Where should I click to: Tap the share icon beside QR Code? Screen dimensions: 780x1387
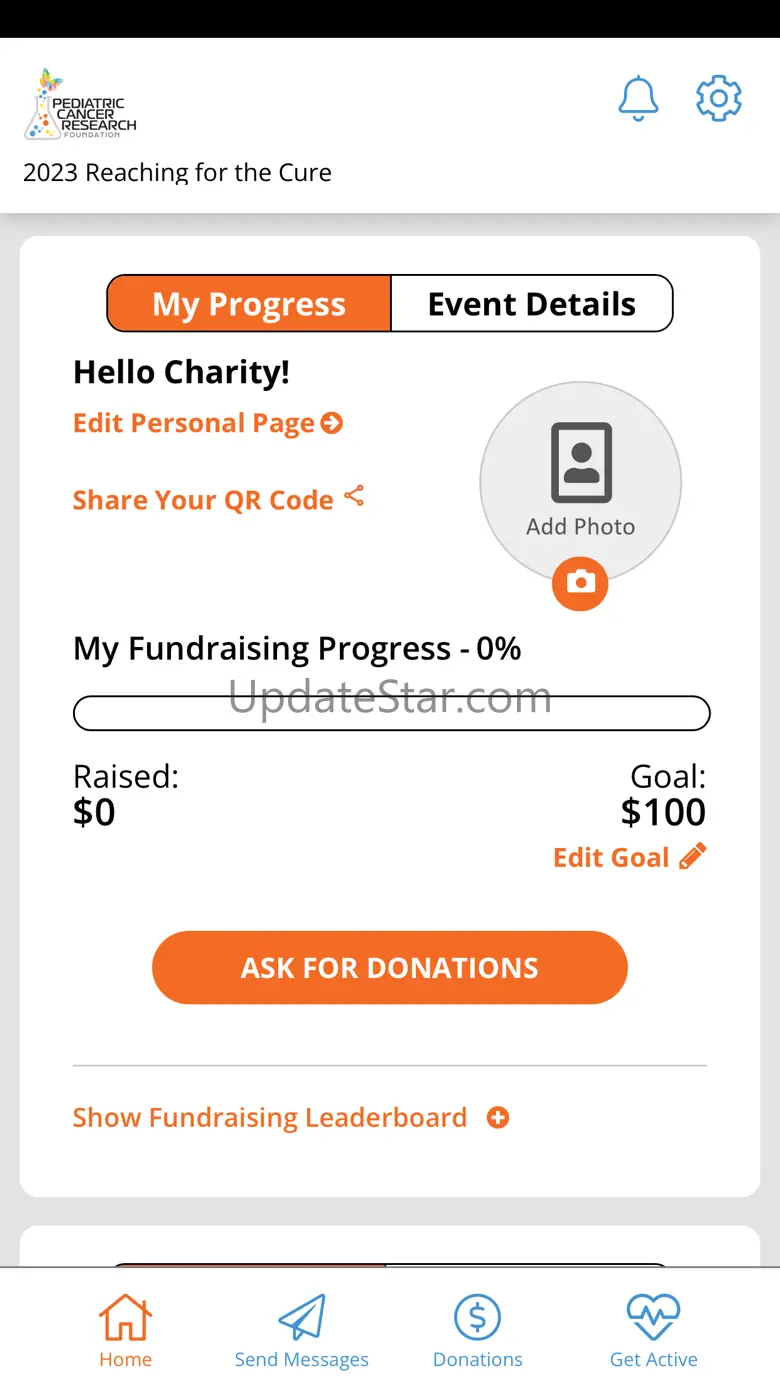click(354, 496)
